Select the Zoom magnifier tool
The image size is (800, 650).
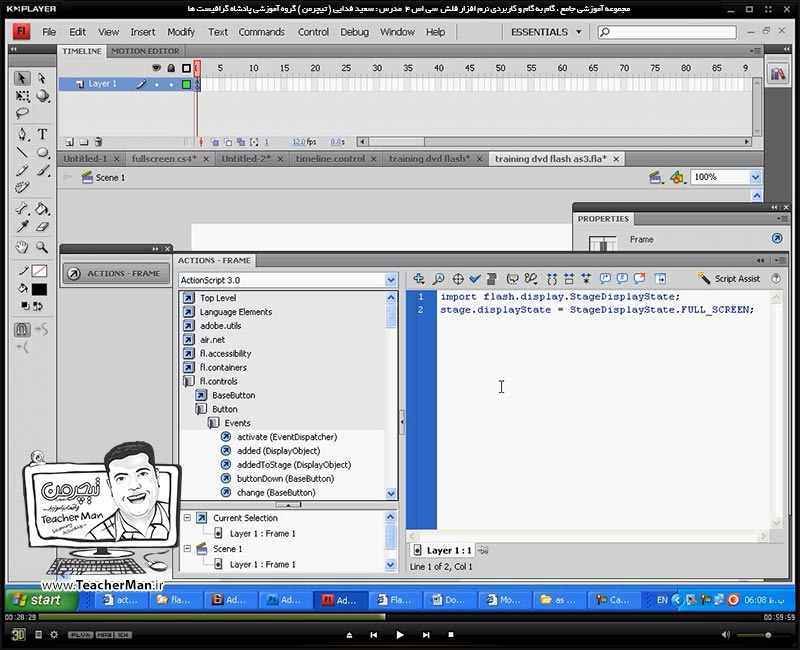point(42,247)
